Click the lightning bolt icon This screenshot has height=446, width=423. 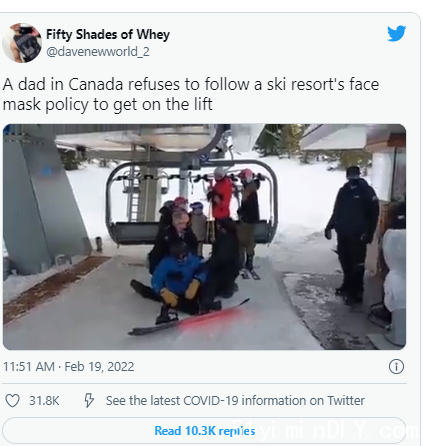click(89, 400)
